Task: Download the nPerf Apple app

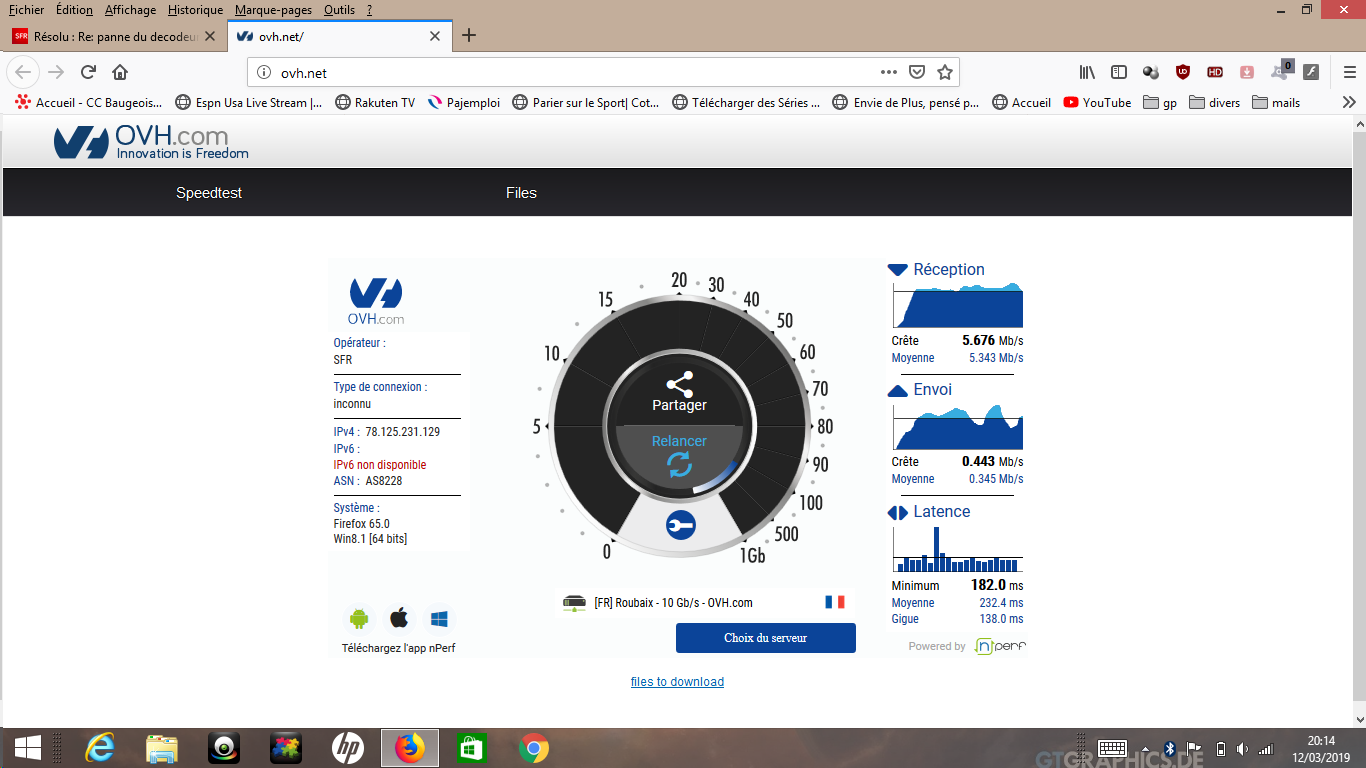Action: click(399, 618)
